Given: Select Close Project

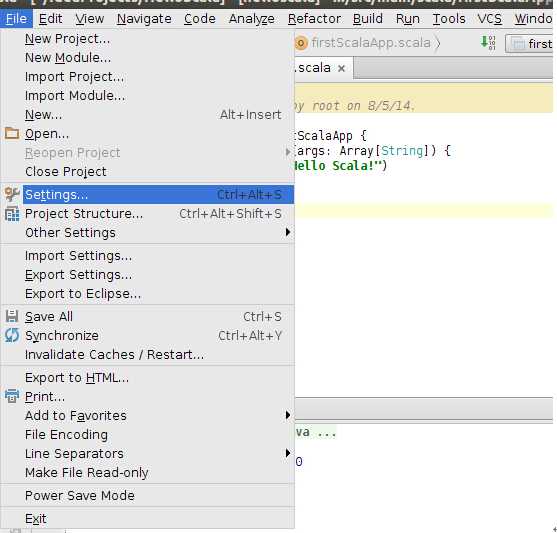Looking at the screenshot, I should click(x=147, y=171).
